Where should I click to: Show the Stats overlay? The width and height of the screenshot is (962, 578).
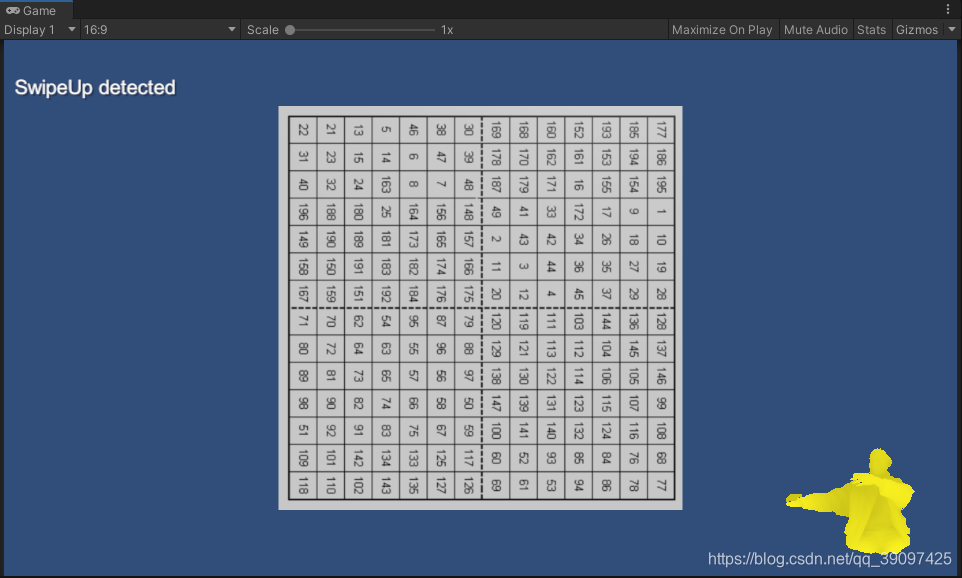click(871, 29)
